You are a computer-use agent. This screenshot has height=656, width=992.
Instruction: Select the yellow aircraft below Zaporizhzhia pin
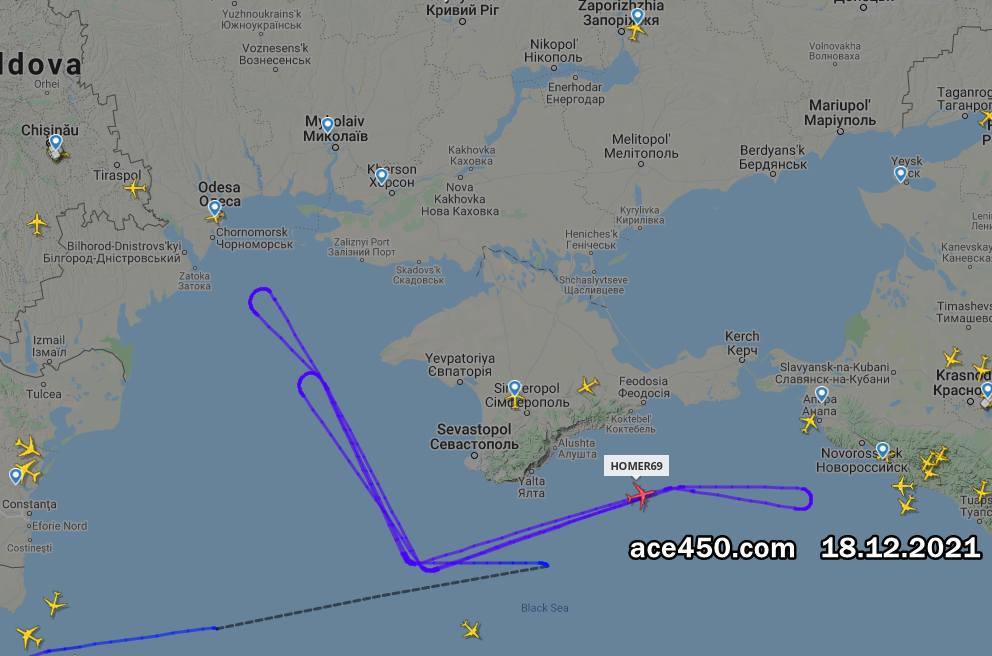(635, 30)
